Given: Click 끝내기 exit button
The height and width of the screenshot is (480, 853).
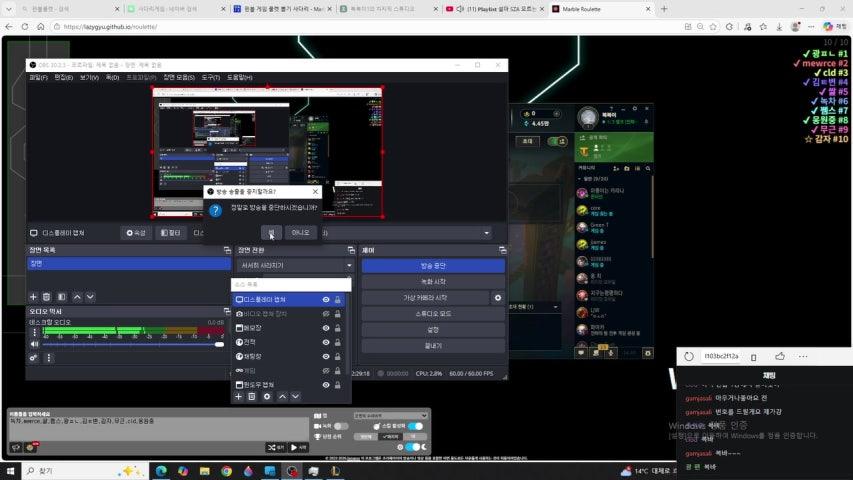Looking at the screenshot, I should coord(433,346).
